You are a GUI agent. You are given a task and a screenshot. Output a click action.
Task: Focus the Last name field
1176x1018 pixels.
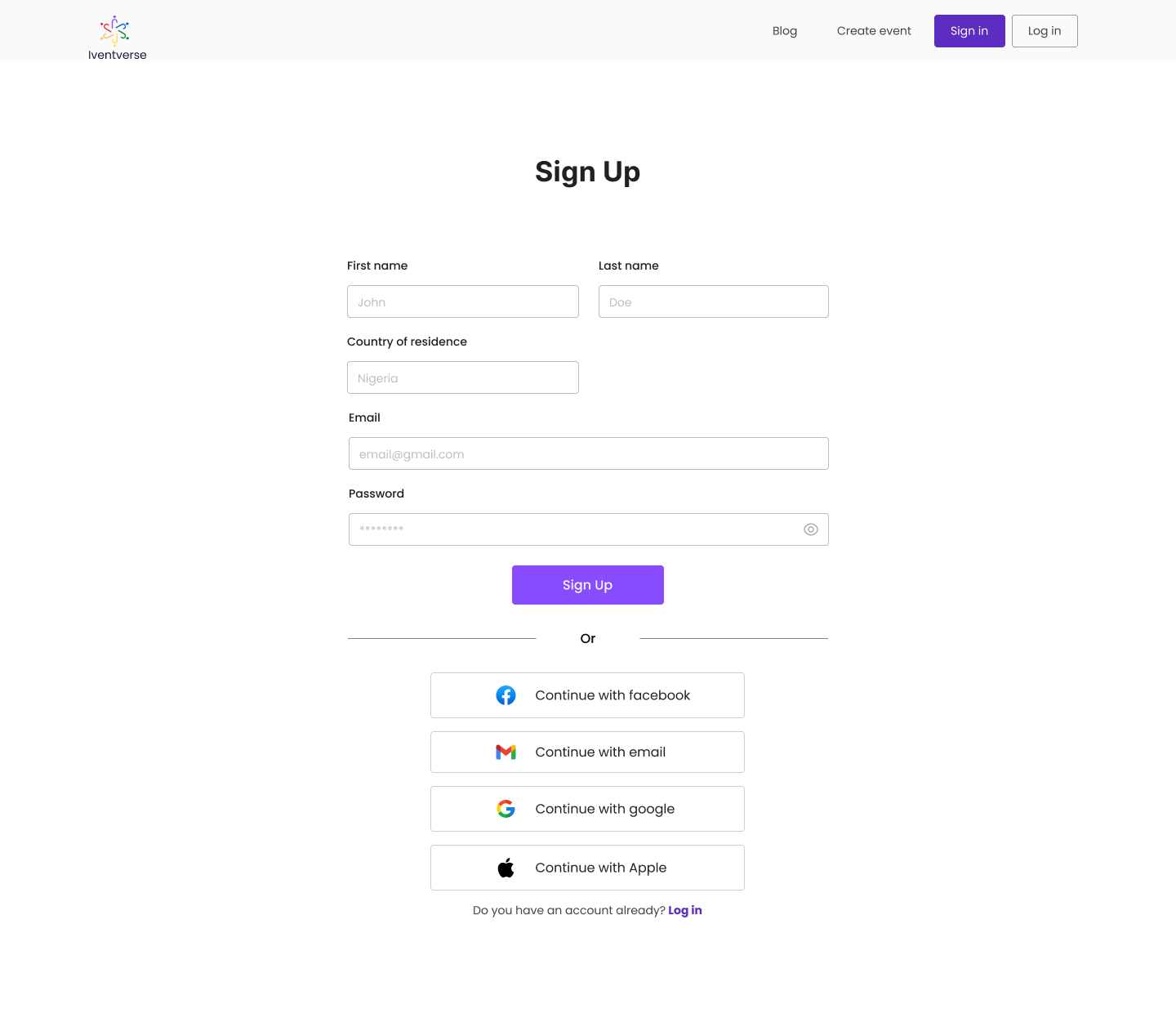[713, 301]
